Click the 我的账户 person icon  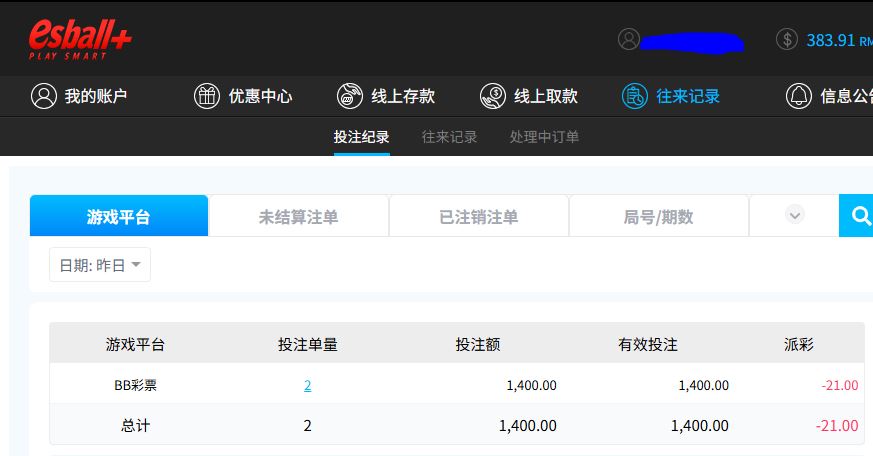[x=43, y=96]
